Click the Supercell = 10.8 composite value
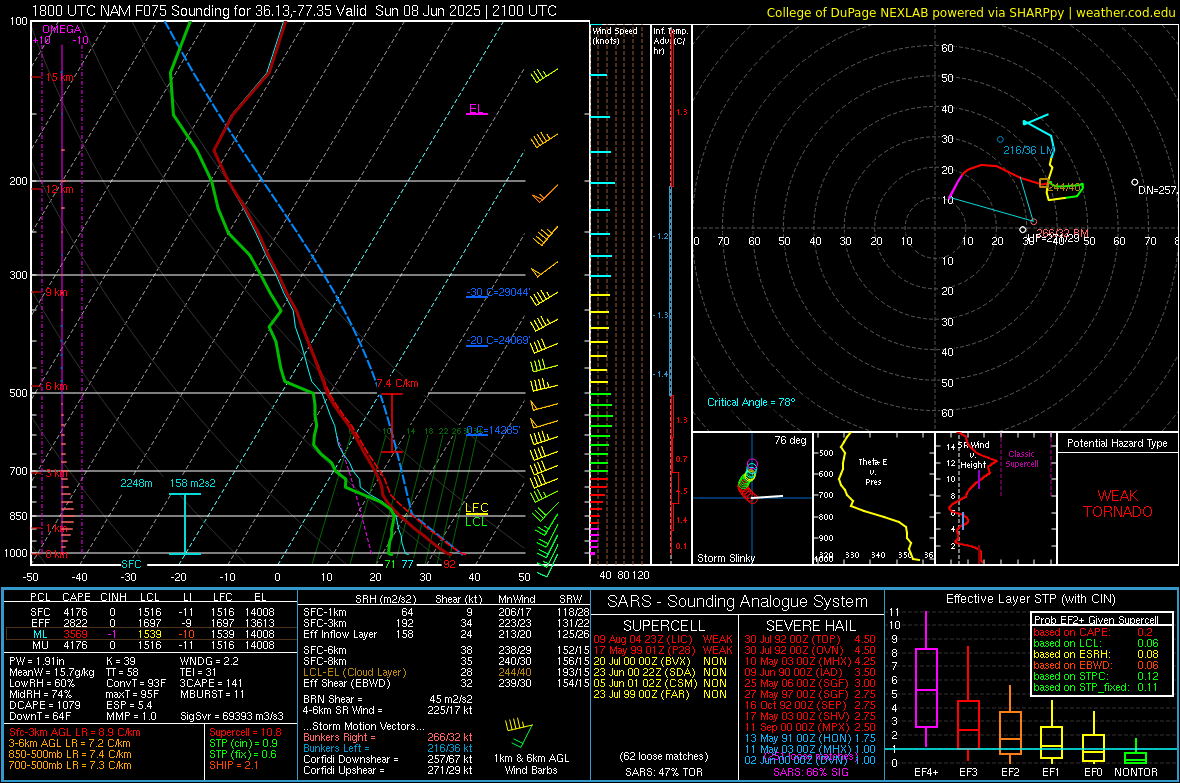This screenshot has width=1180, height=783. 245,732
